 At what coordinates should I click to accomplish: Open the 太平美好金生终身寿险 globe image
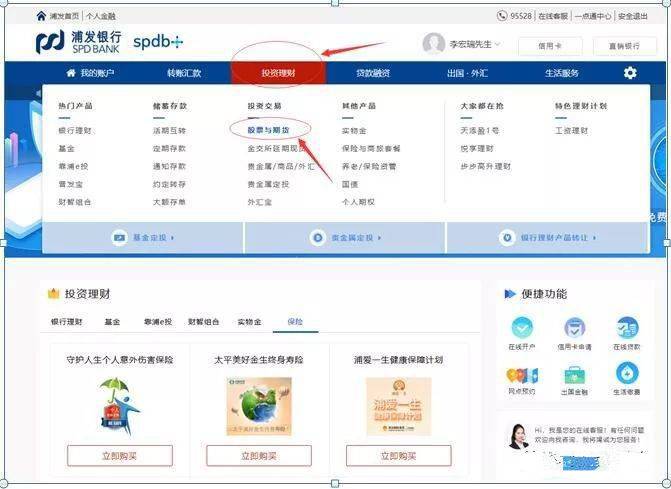259,406
